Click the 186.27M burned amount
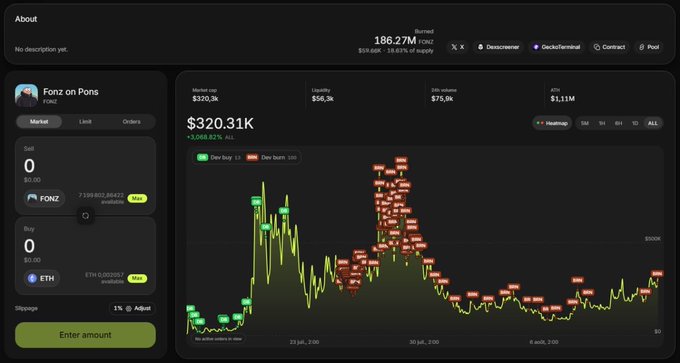Viewport: 680px width, 363px height. pyautogui.click(x=395, y=41)
